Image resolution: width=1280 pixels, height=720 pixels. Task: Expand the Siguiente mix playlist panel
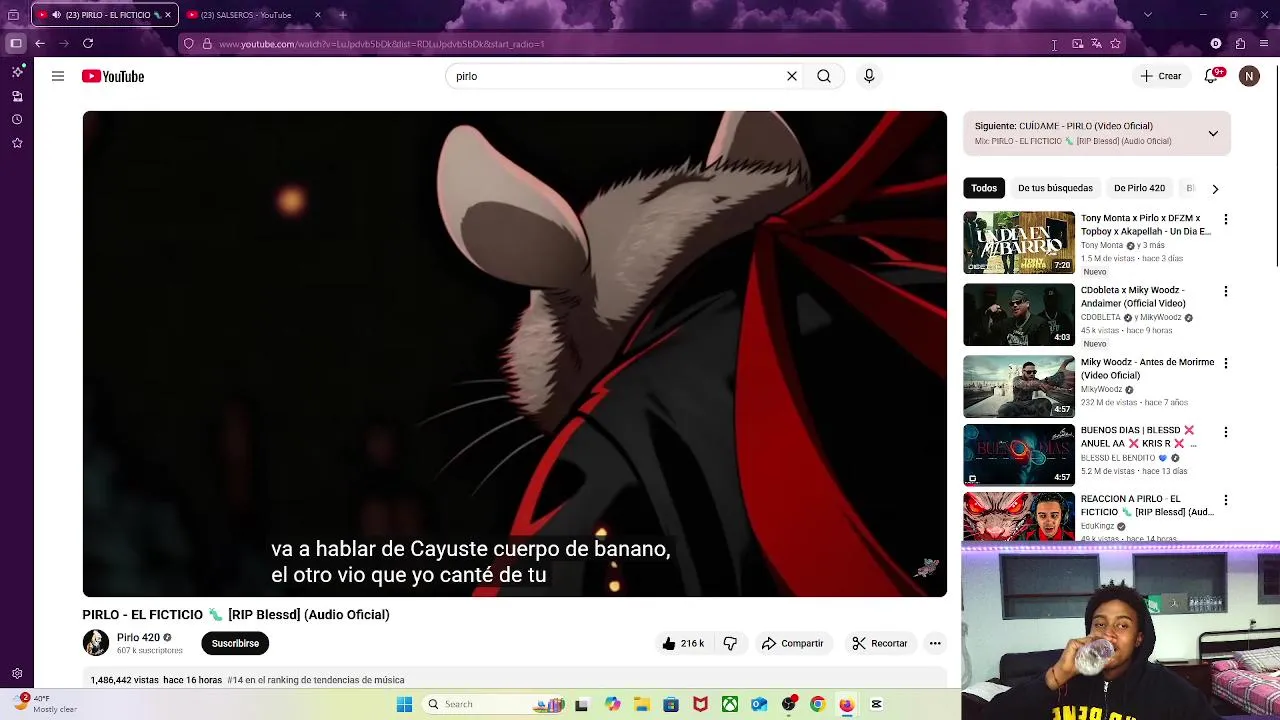coord(1213,133)
